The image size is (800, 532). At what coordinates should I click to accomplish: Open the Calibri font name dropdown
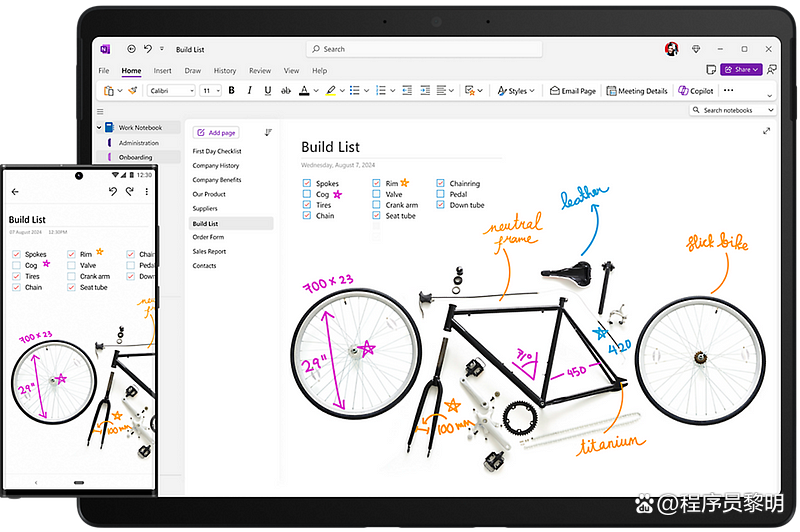(x=170, y=91)
